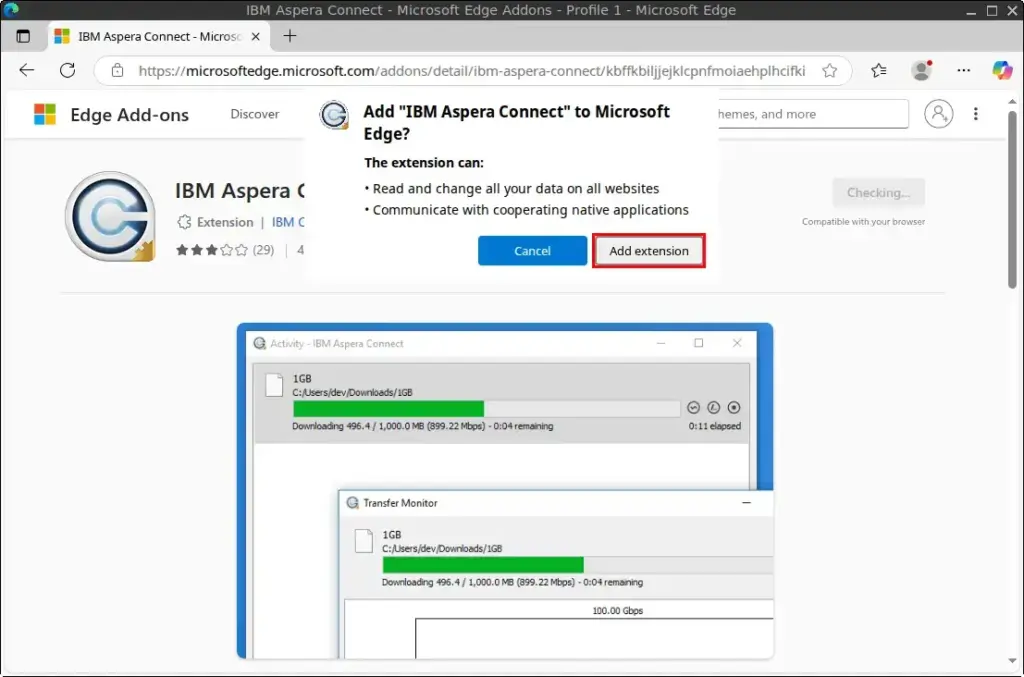
Task: View site information lock icon
Action: click(x=117, y=71)
